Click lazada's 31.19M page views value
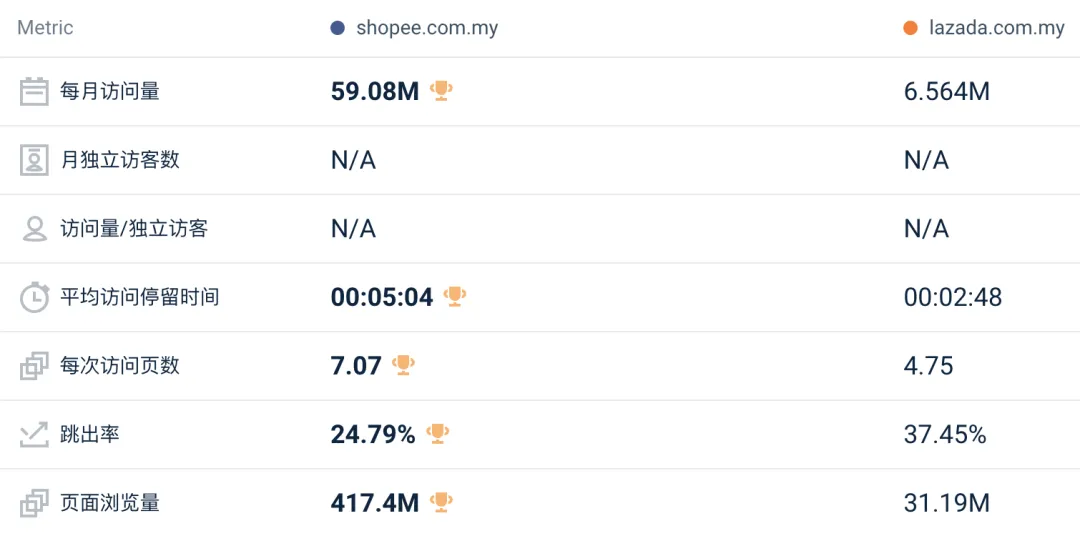 (x=946, y=503)
